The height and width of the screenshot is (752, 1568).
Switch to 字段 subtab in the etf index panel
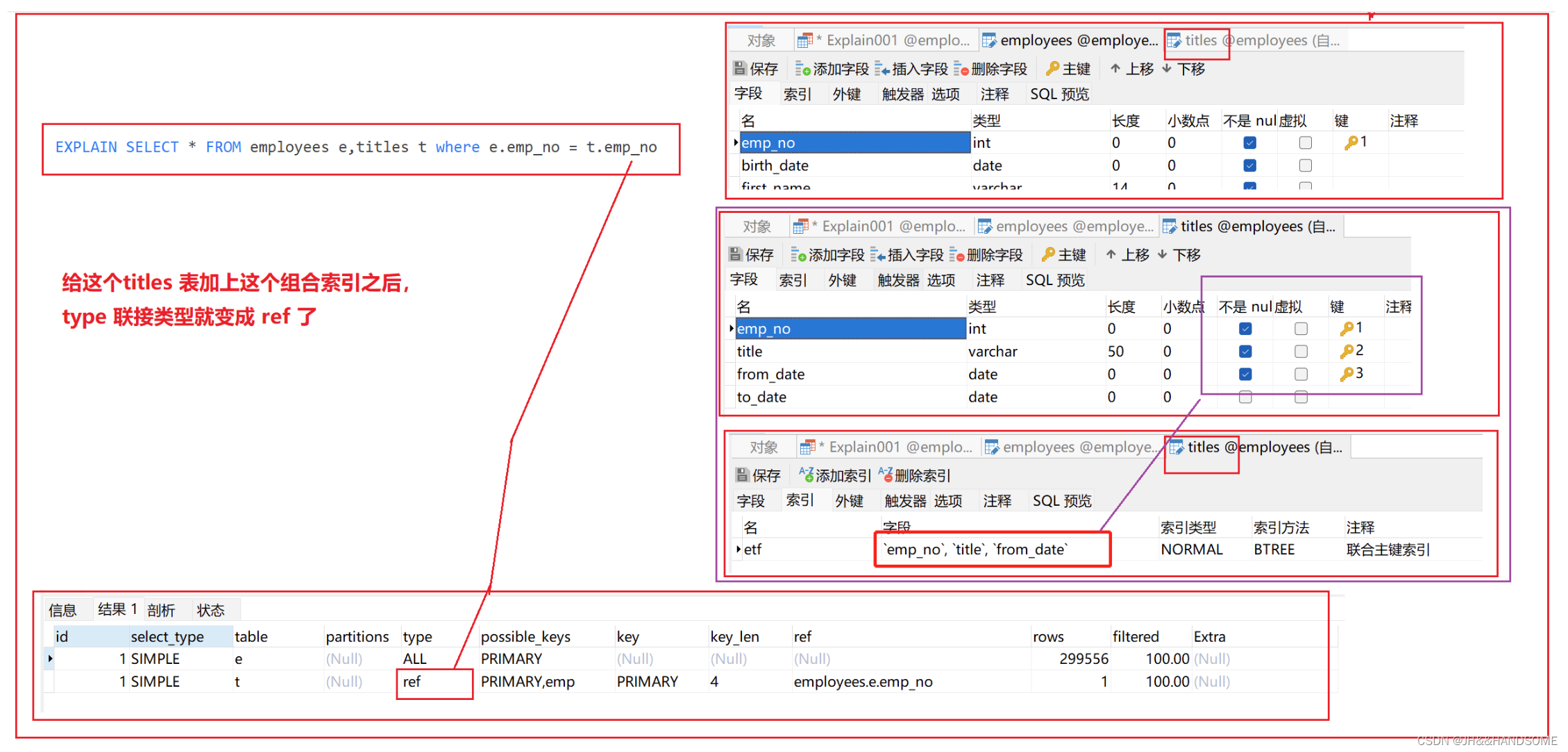(750, 501)
